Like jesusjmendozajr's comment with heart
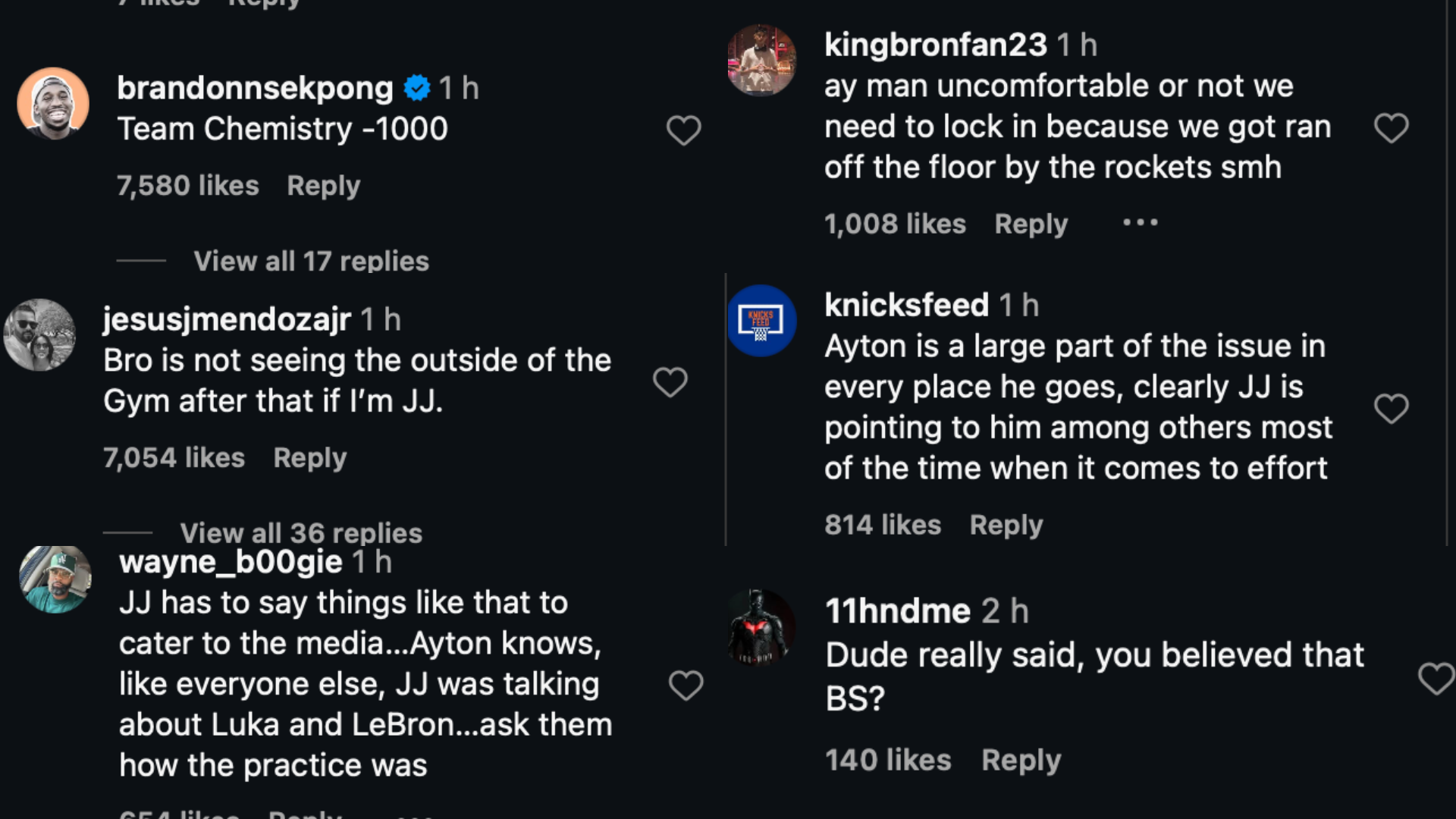Image resolution: width=1456 pixels, height=819 pixels. (x=670, y=381)
